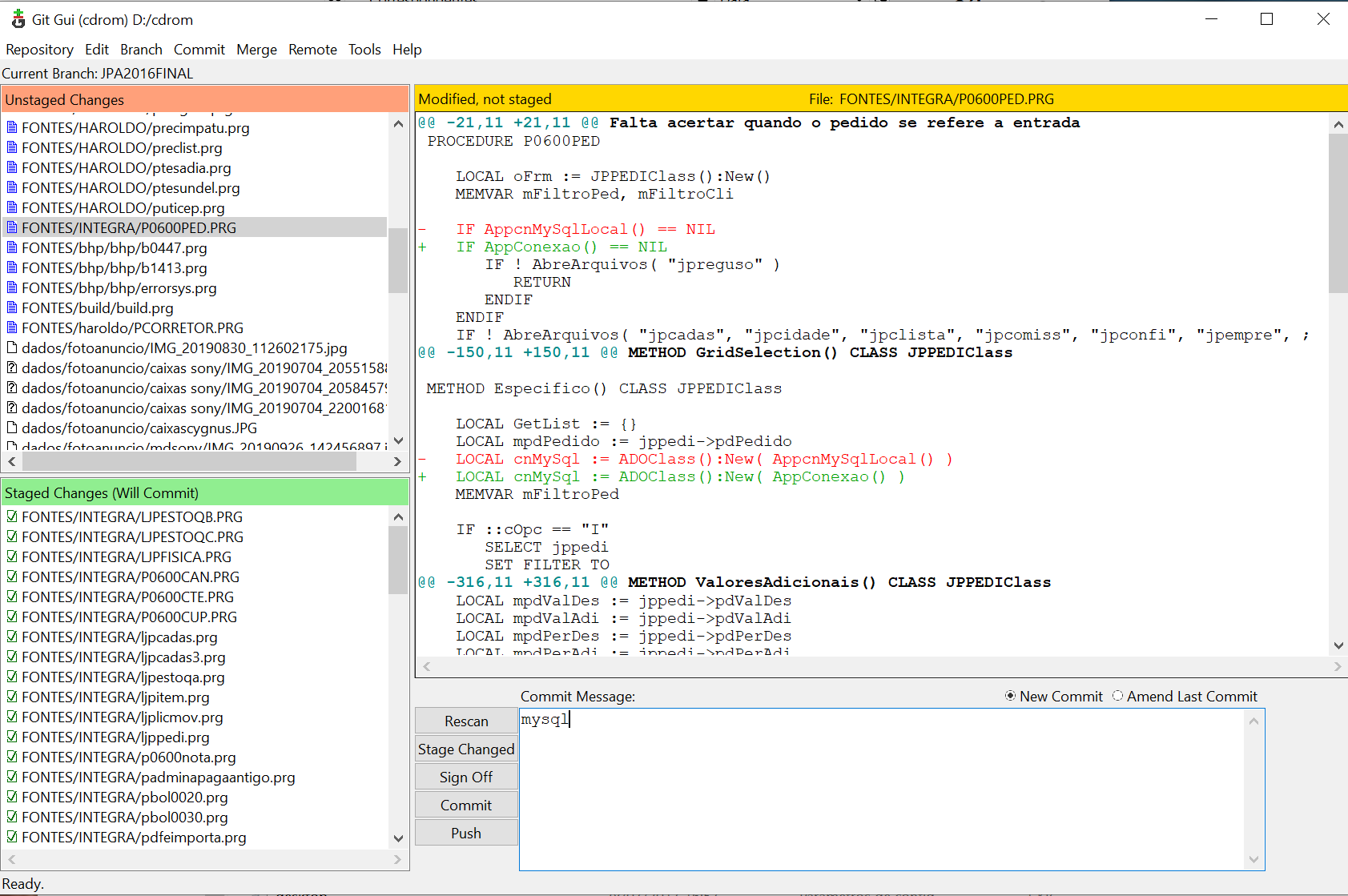Click inside the Commit Message text field

pyautogui.click(x=881, y=789)
